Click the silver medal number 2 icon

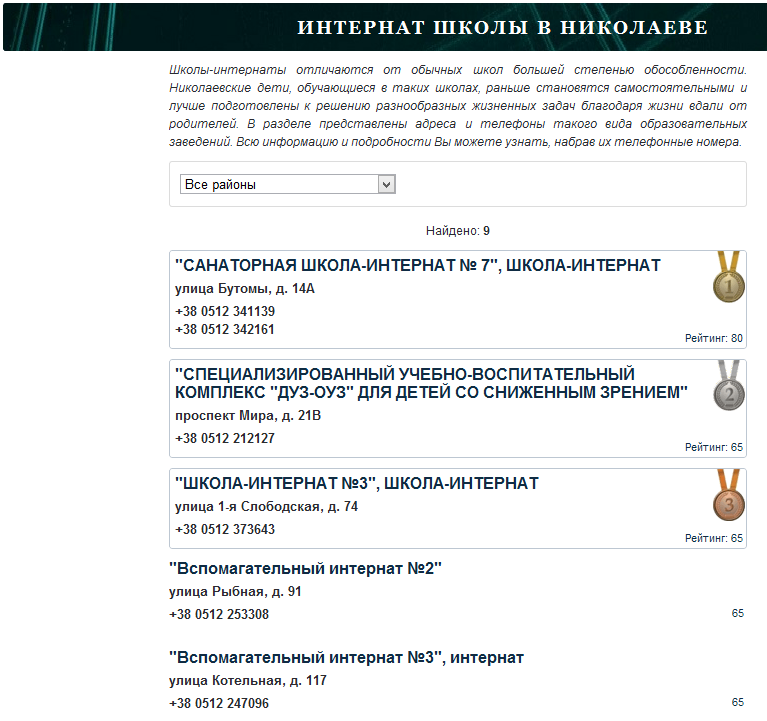(728, 385)
